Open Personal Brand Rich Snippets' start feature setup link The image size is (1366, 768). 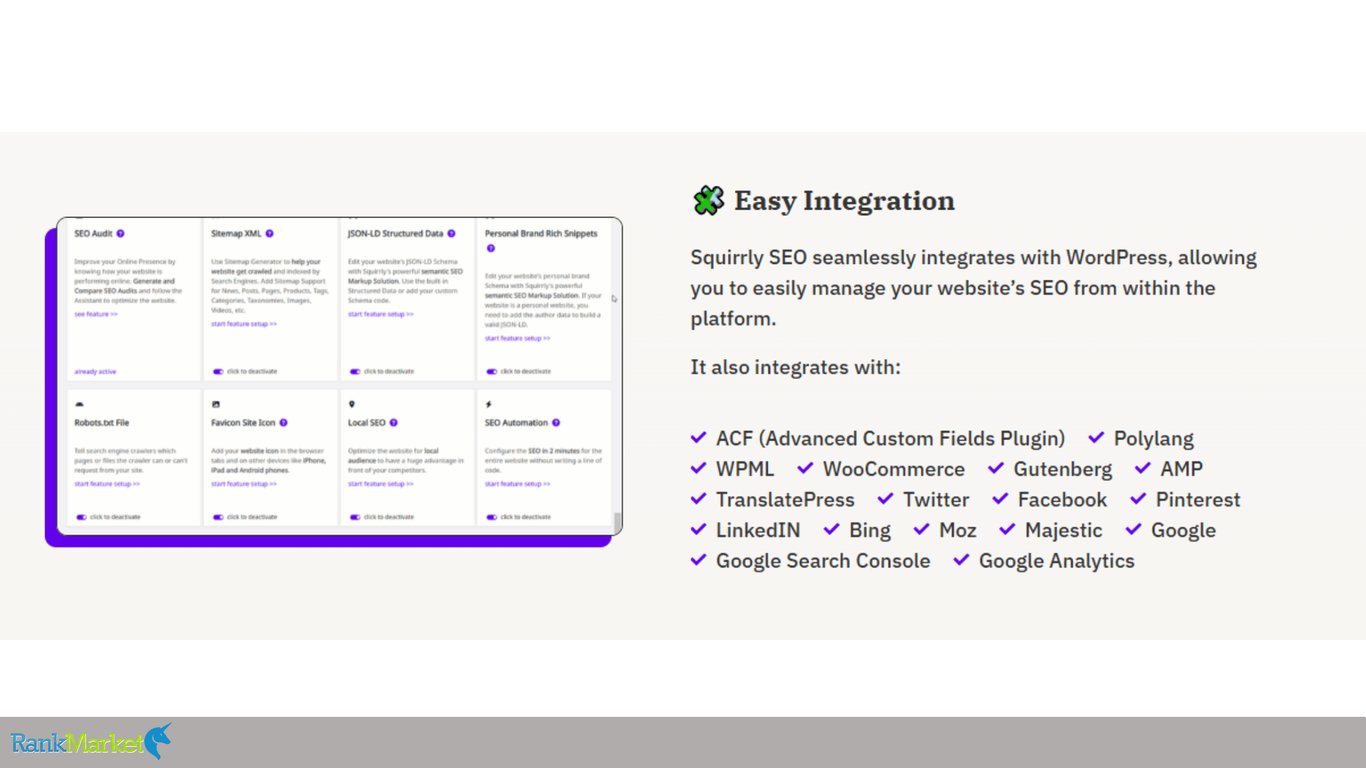coord(518,338)
